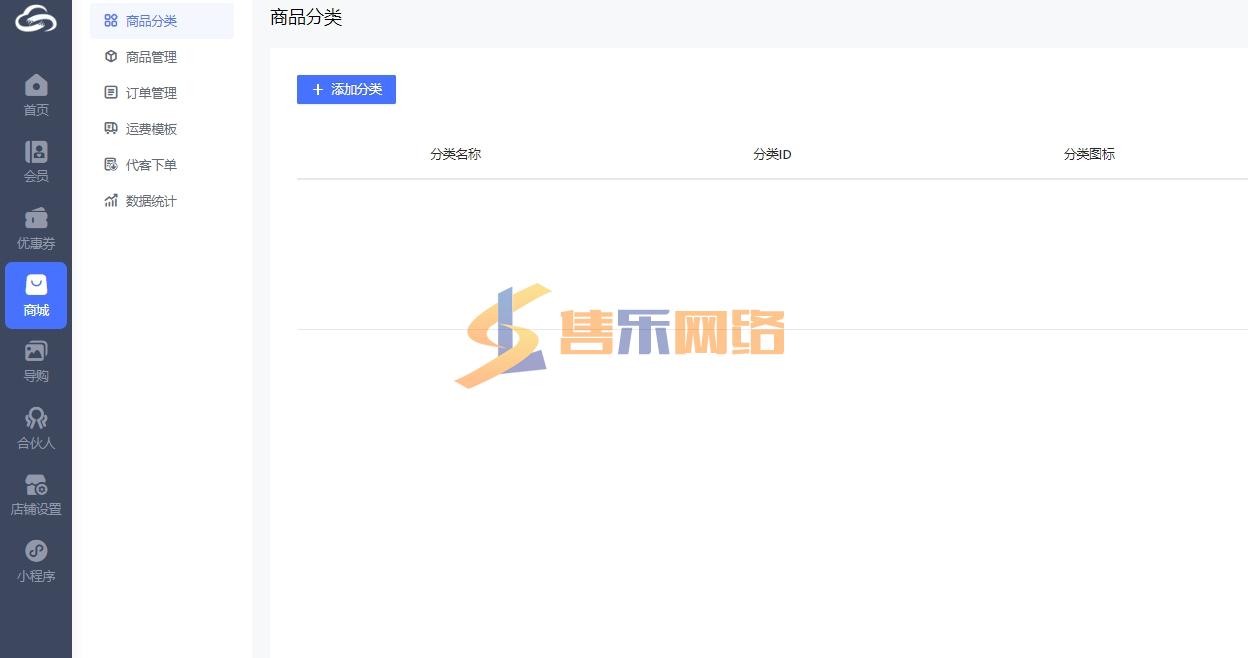This screenshot has width=1248, height=658.
Task: Open the 导购 guide icon
Action: (36, 351)
